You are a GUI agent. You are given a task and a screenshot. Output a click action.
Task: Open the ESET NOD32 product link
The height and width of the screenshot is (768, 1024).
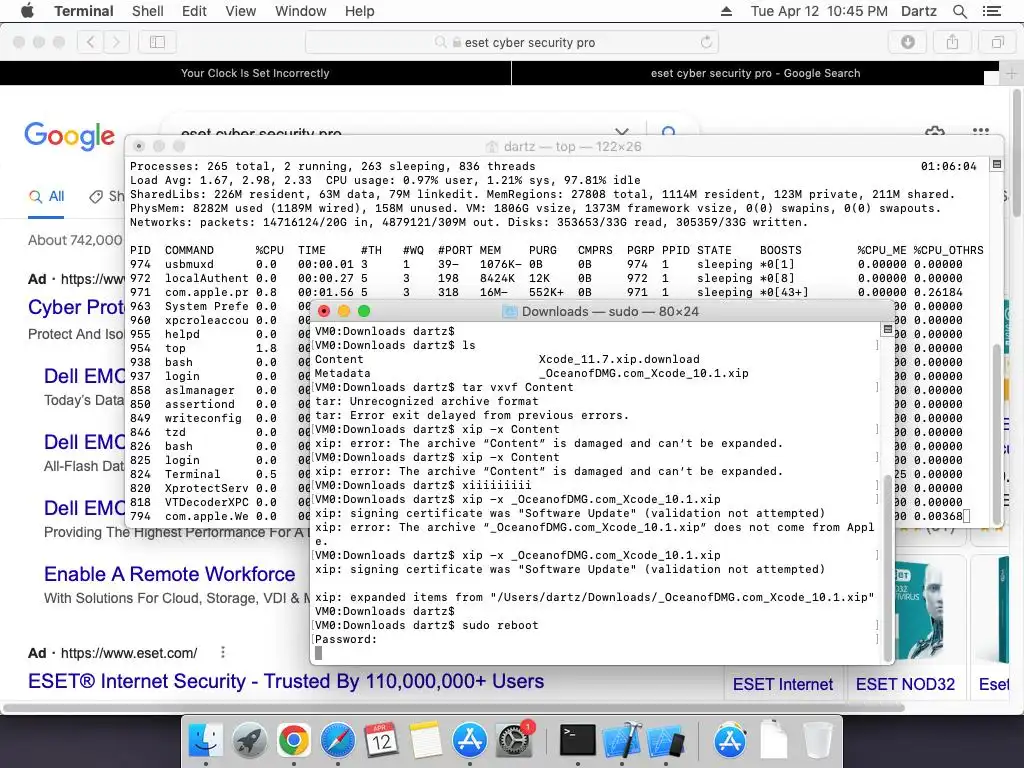pyautogui.click(x=905, y=684)
